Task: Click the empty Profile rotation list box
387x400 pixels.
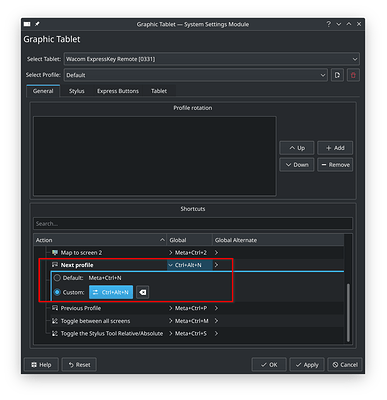Action: (155, 156)
